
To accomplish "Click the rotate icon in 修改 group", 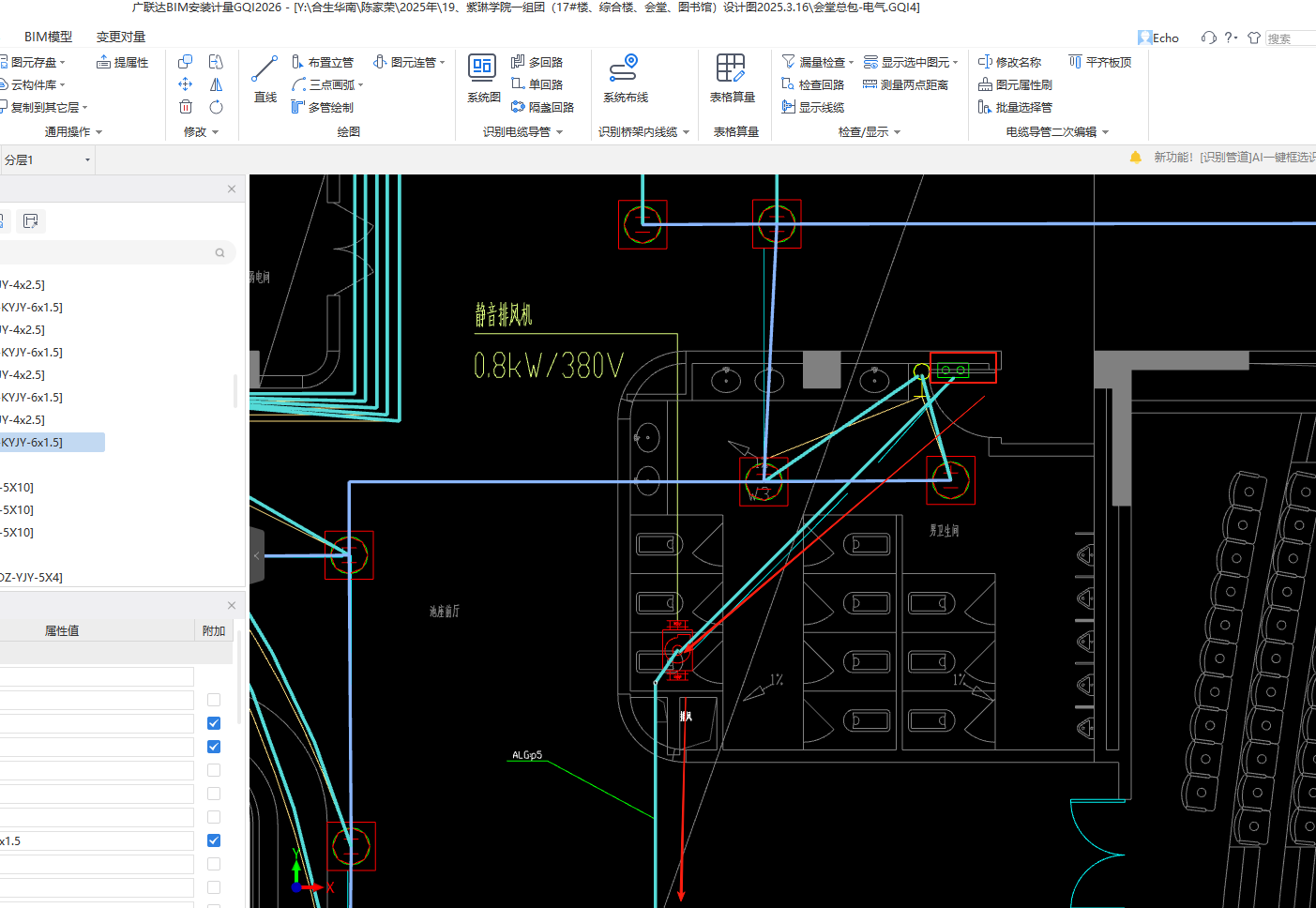I will [216, 107].
